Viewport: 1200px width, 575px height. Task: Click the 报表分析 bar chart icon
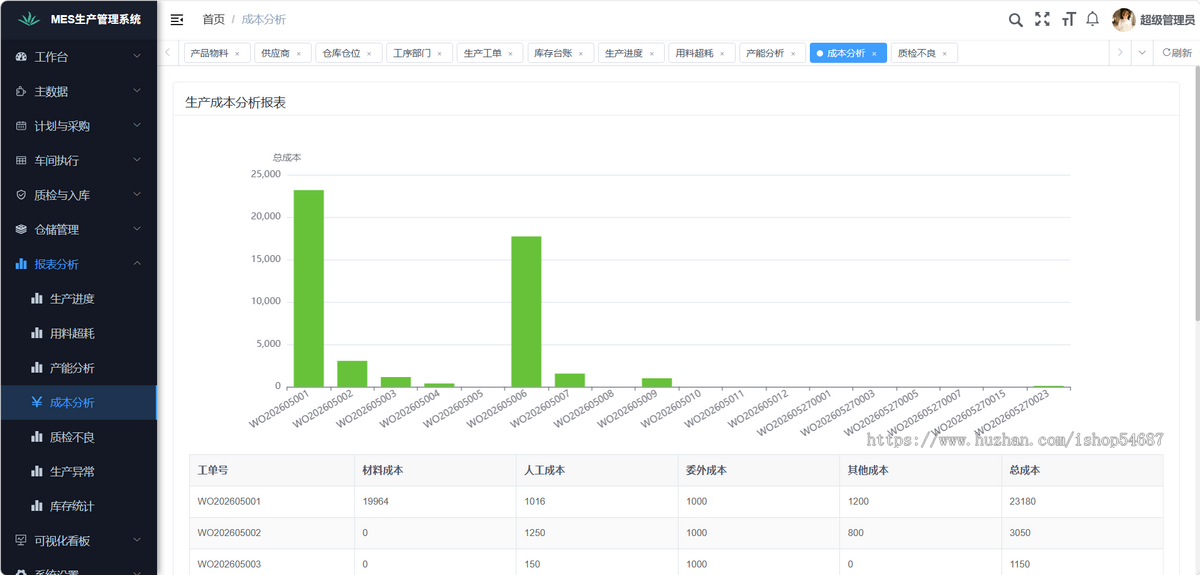pos(22,264)
